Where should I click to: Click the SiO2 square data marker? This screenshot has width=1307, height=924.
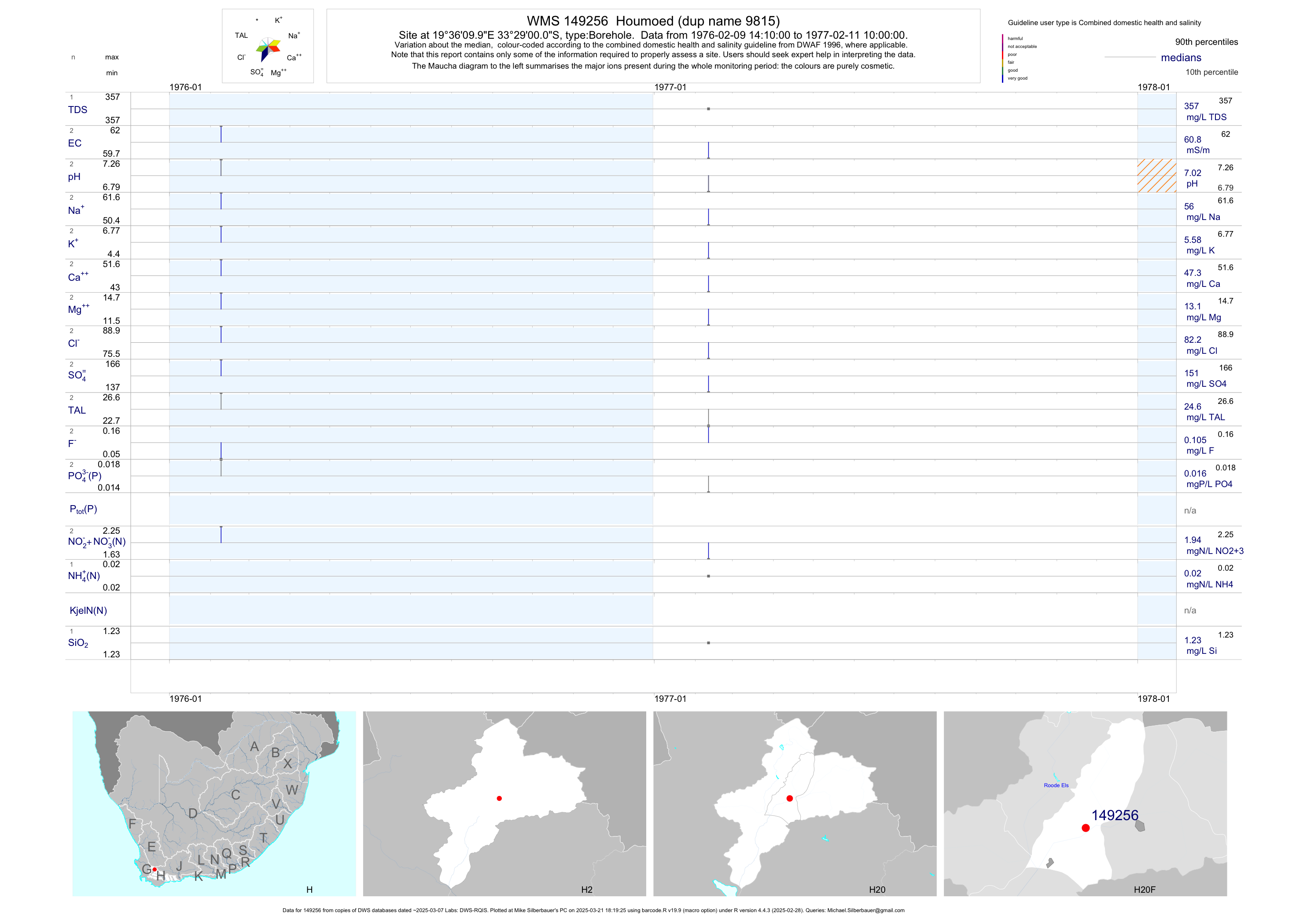(x=708, y=643)
